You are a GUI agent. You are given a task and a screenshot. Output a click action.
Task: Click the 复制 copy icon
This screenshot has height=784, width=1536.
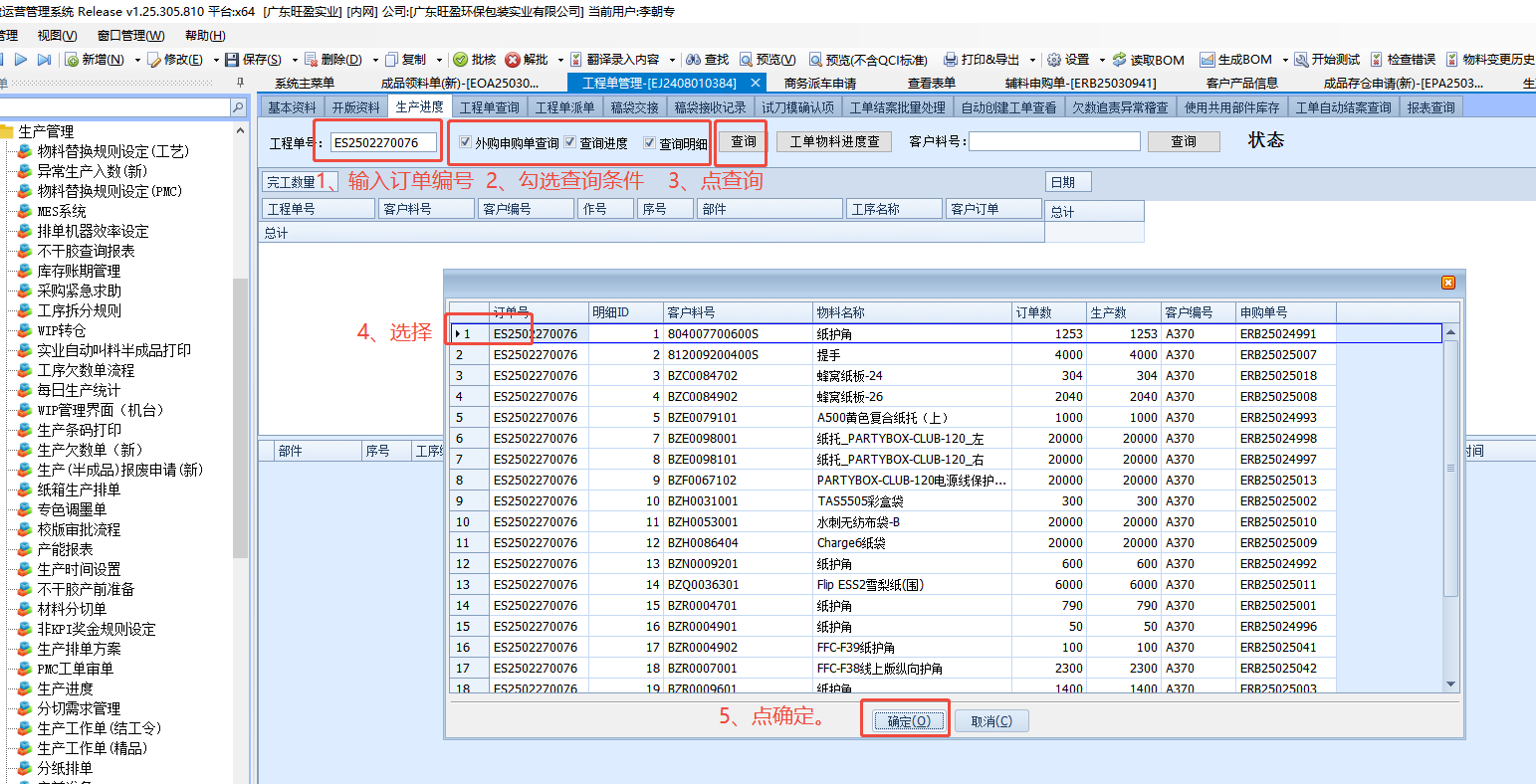tap(391, 60)
